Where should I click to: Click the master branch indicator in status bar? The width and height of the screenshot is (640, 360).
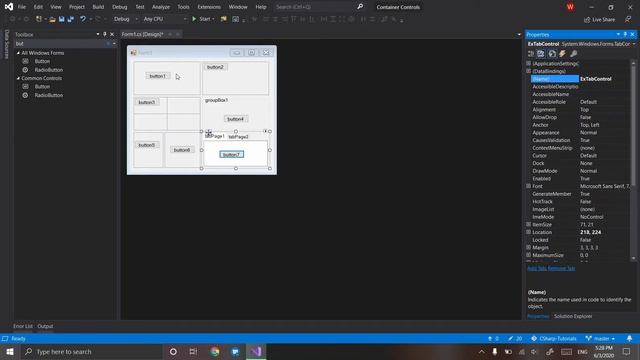[600, 339]
